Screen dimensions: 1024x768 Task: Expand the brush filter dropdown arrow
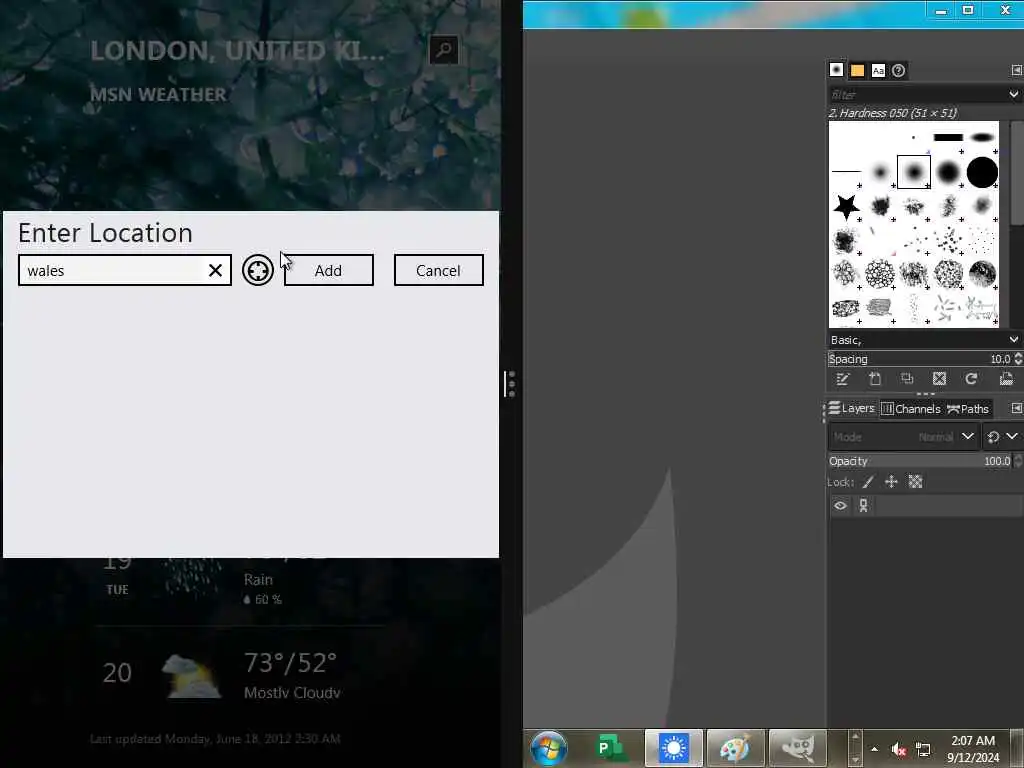click(x=1014, y=95)
